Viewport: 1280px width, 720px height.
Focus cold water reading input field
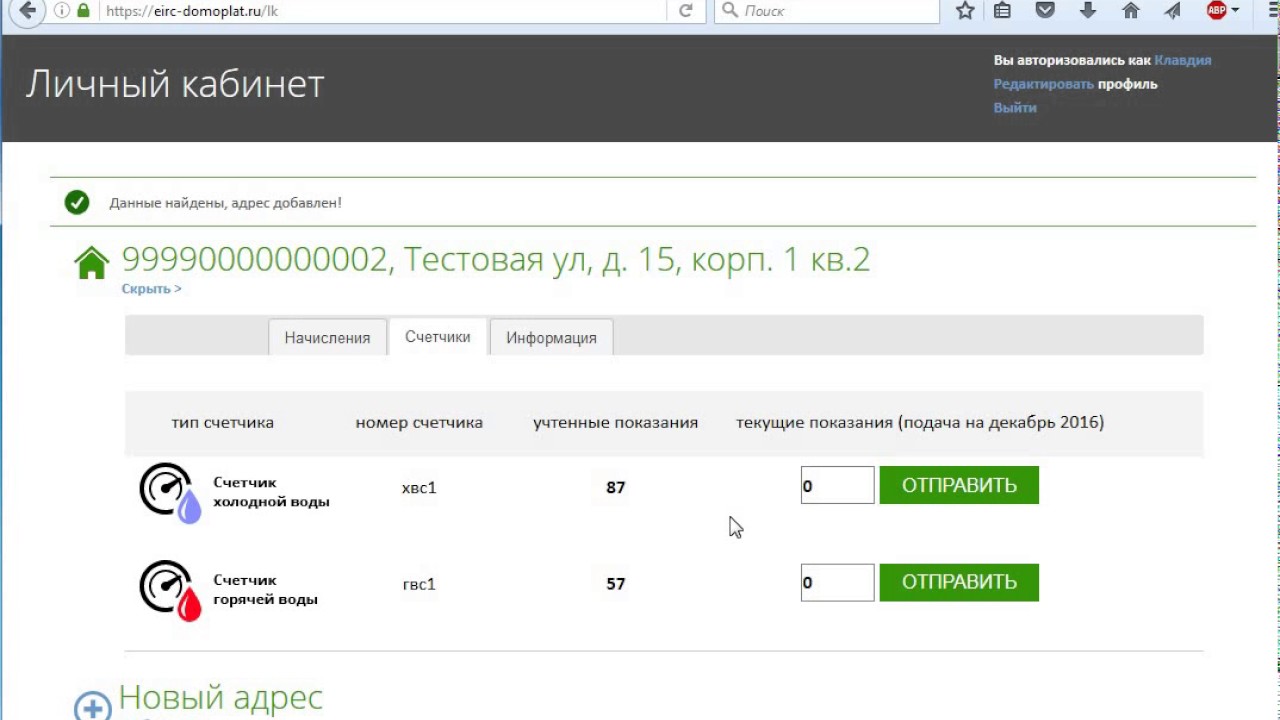[x=837, y=485]
